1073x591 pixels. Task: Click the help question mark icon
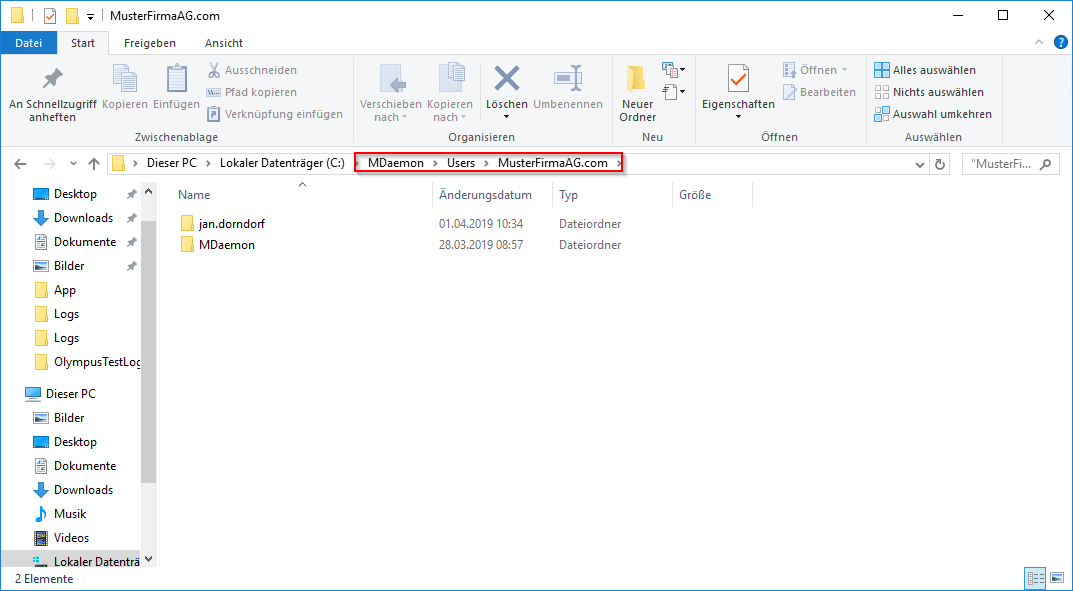point(1061,43)
